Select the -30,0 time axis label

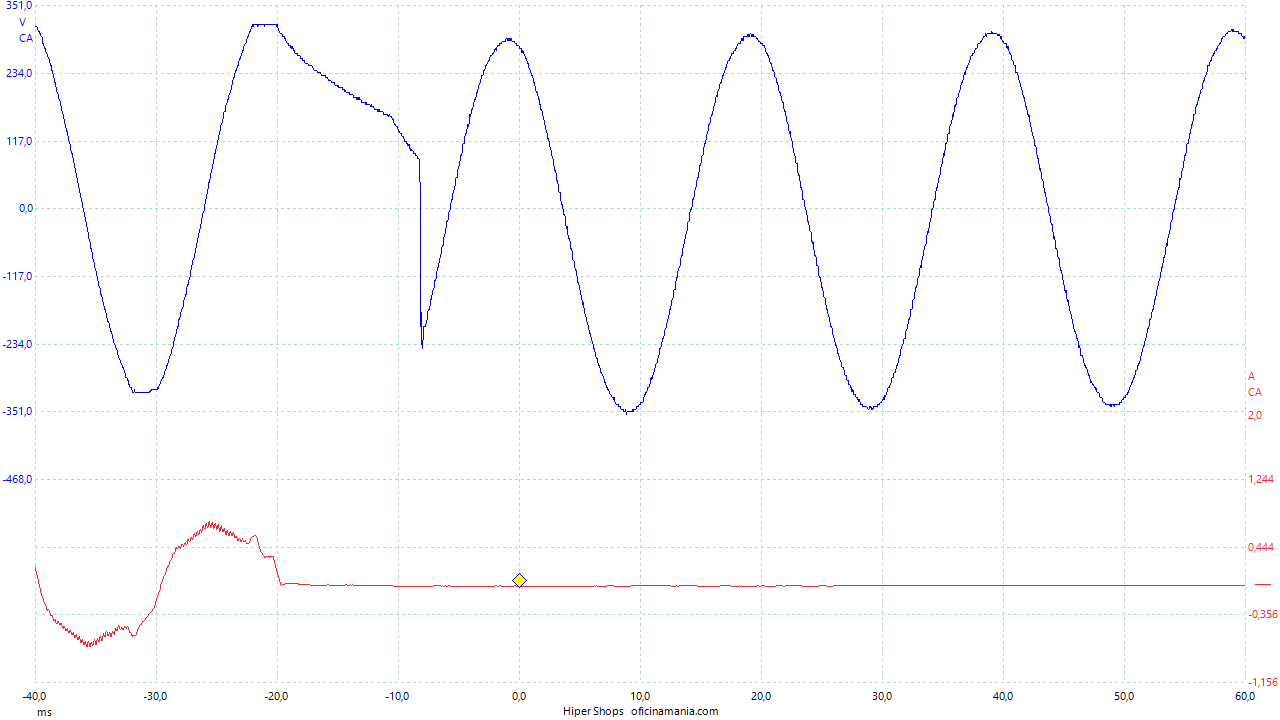click(156, 696)
